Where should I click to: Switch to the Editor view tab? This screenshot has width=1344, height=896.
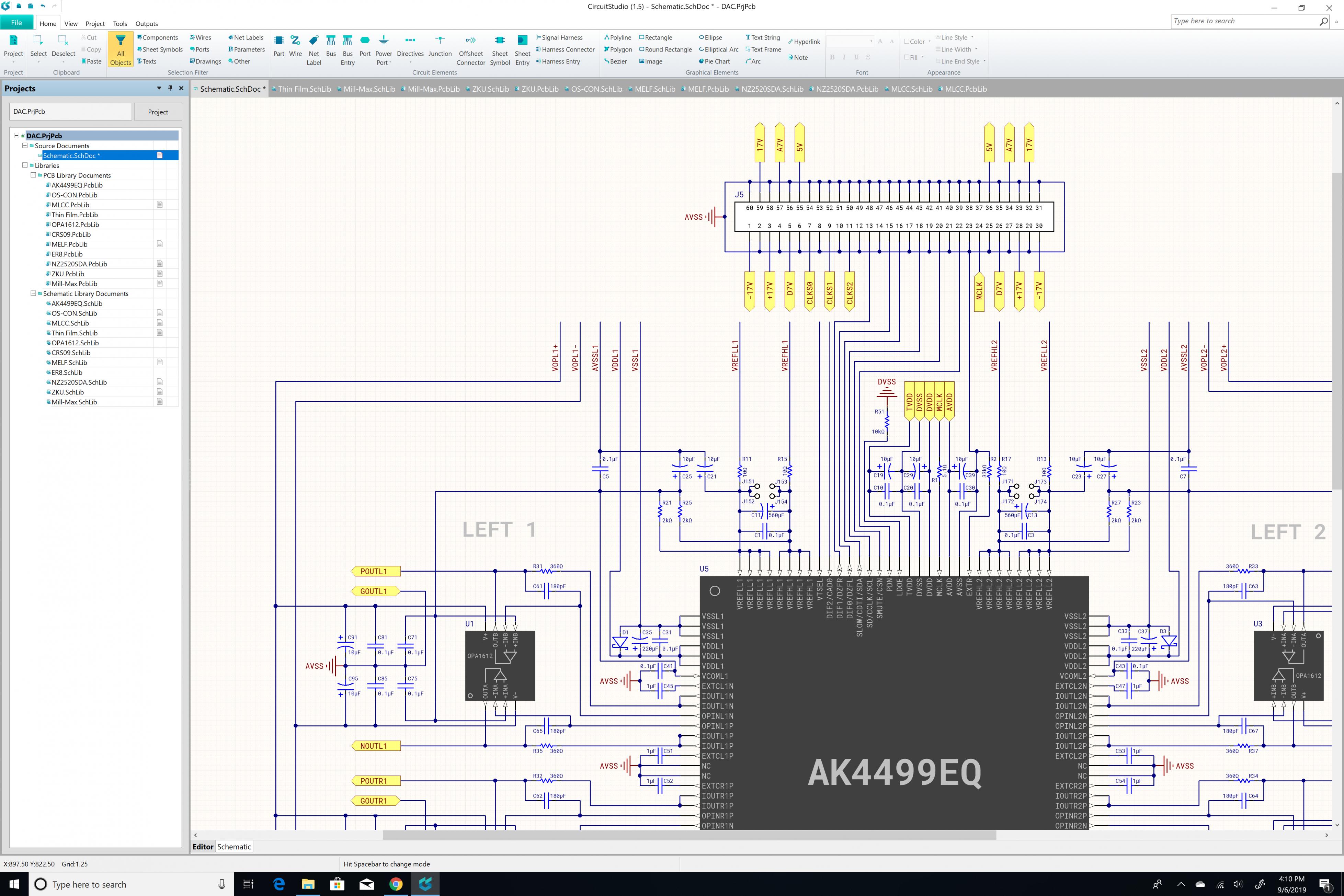[203, 847]
